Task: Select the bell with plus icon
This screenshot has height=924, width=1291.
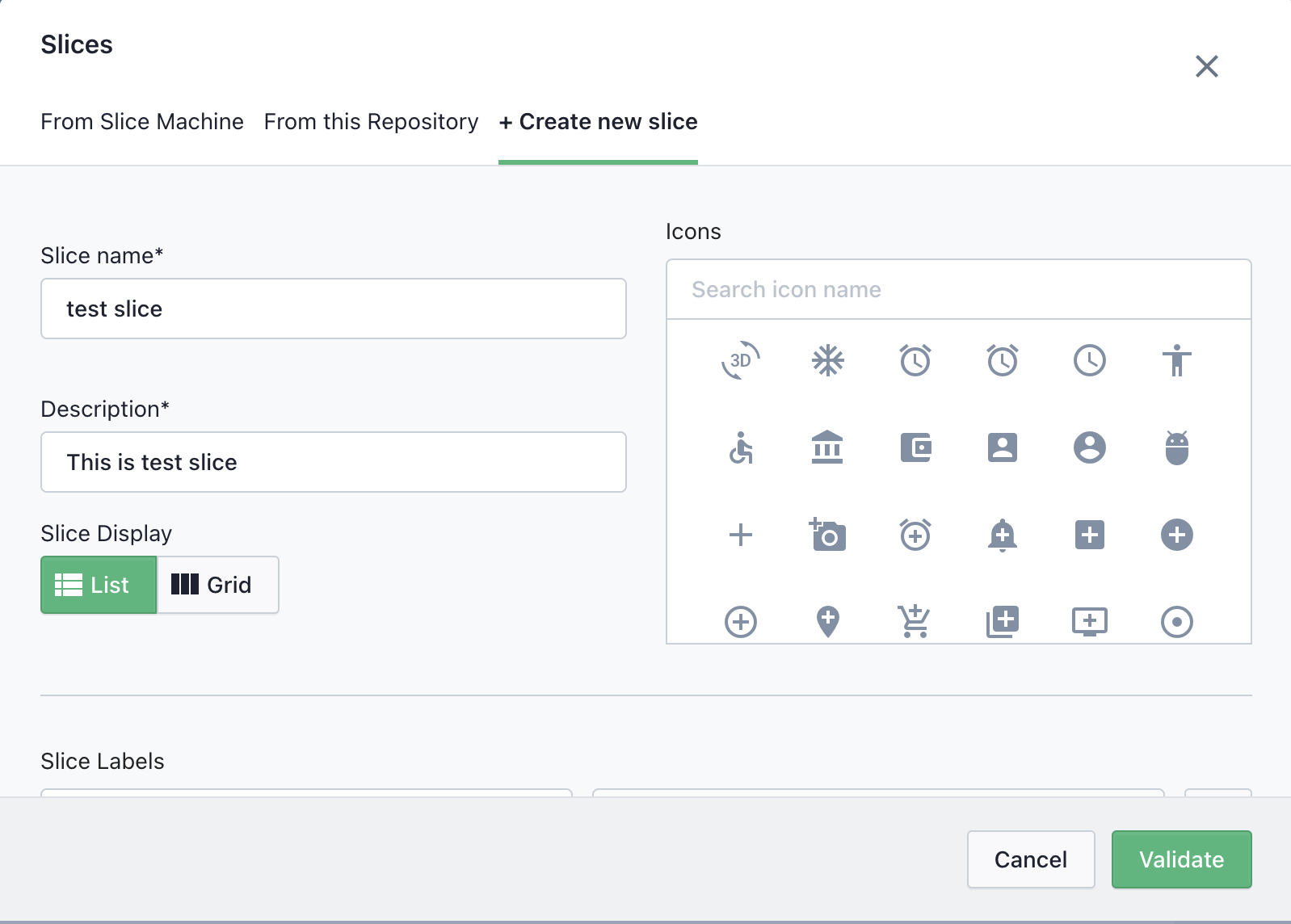Action: click(x=1002, y=535)
